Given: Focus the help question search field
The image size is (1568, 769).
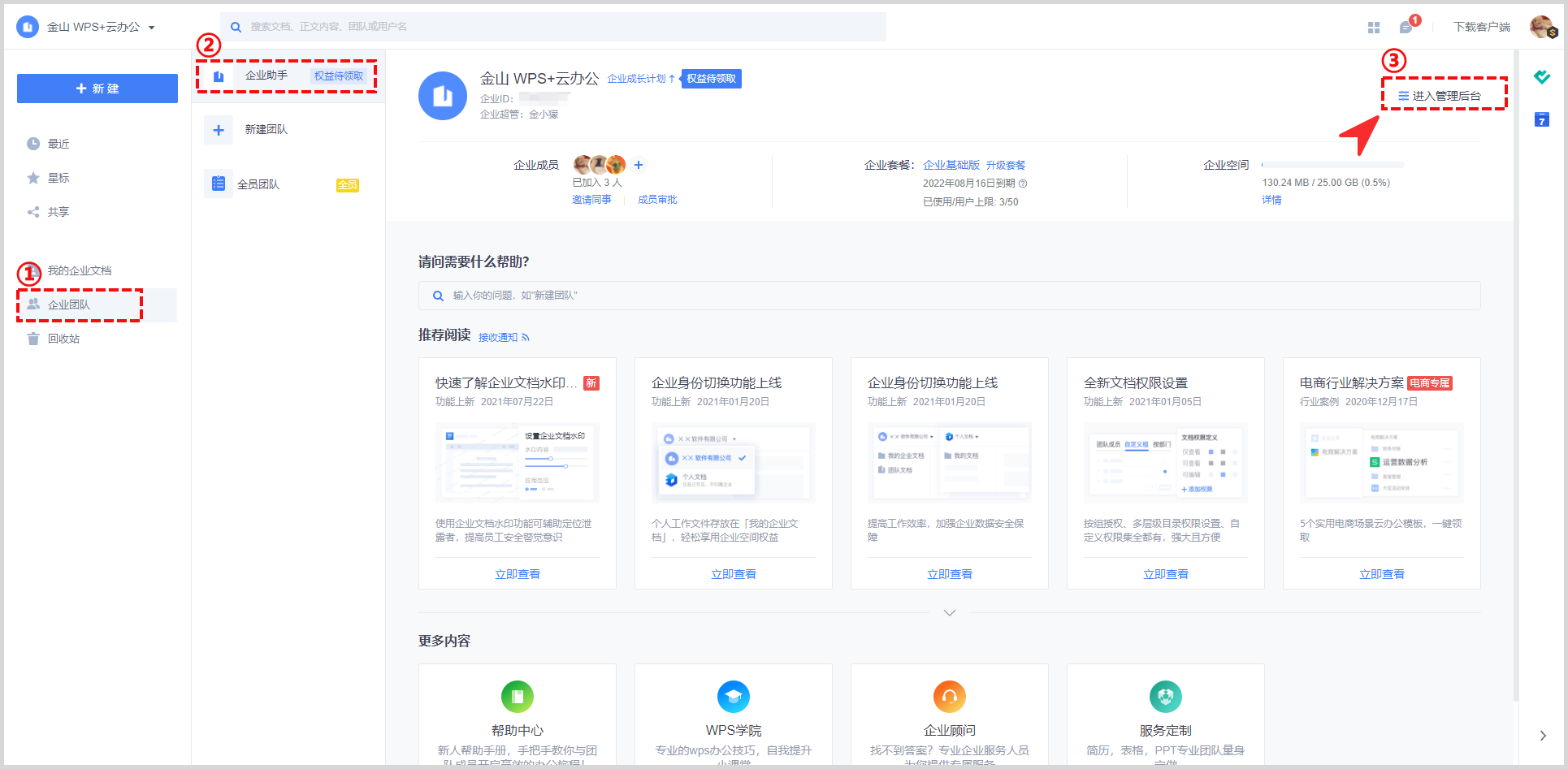Looking at the screenshot, I should pyautogui.click(x=949, y=296).
